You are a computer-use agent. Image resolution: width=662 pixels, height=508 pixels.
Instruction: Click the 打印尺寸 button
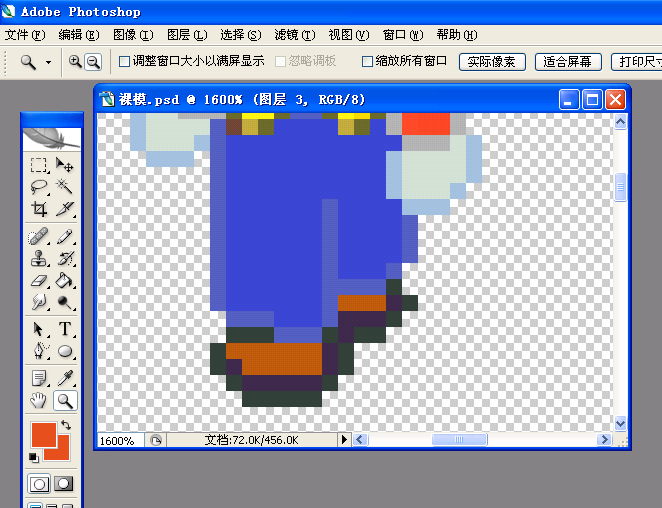[x=637, y=62]
